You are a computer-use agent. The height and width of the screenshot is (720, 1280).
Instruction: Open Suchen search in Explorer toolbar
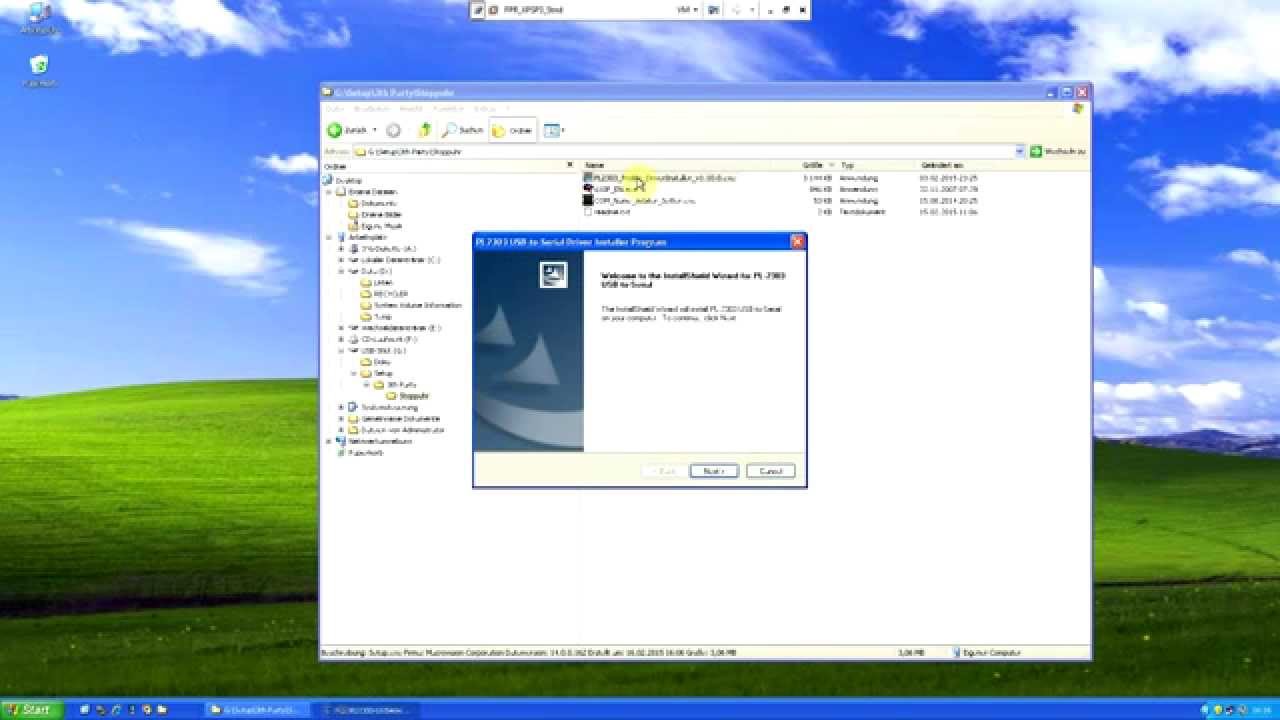pos(463,130)
